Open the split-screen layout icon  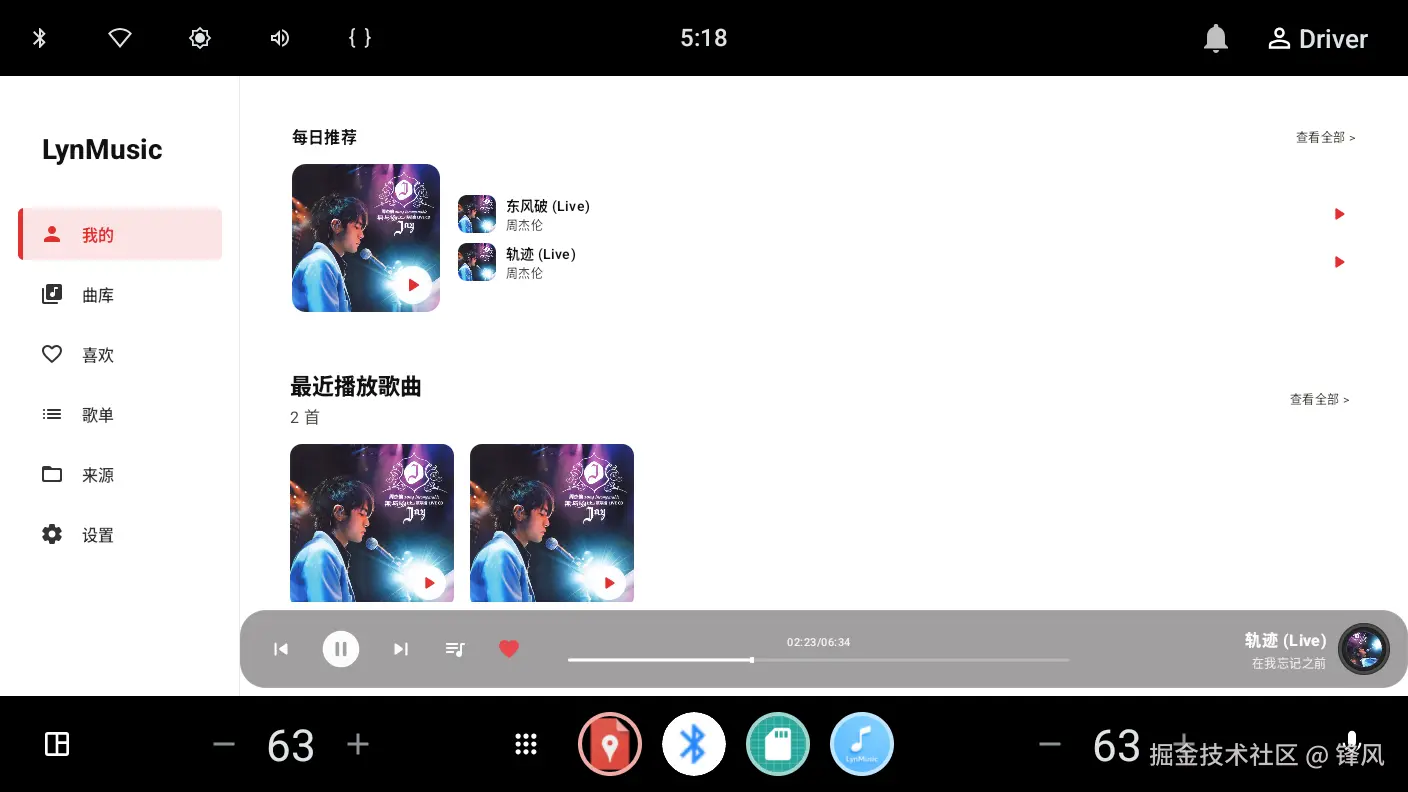pos(57,744)
